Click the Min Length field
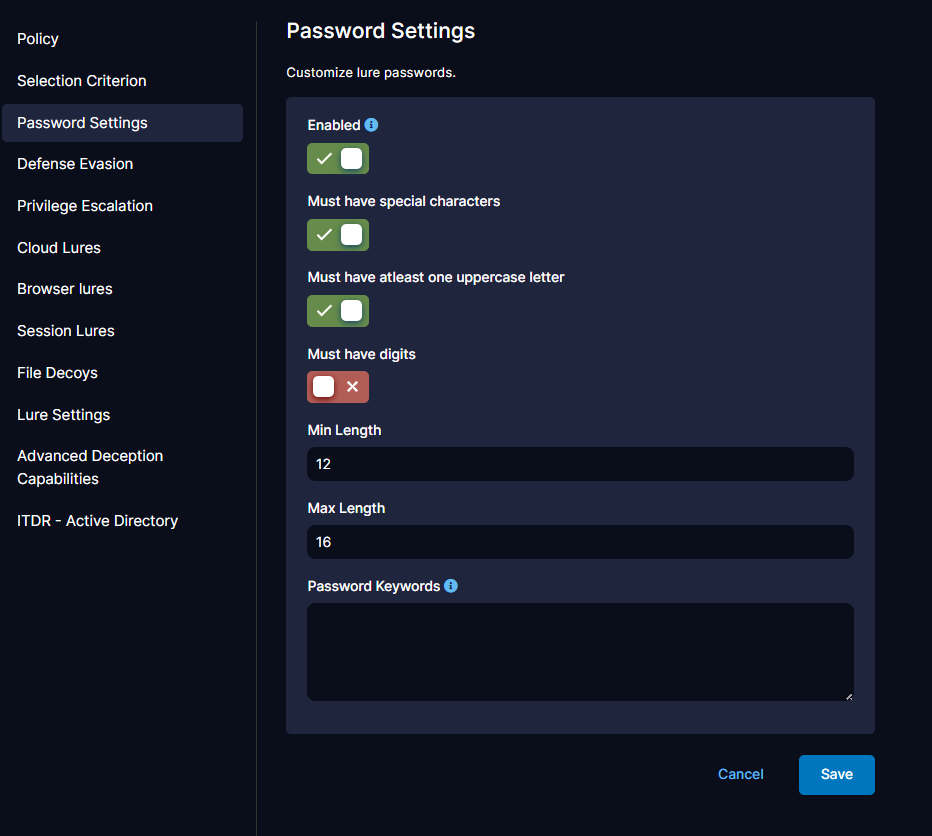932x836 pixels. click(x=580, y=464)
